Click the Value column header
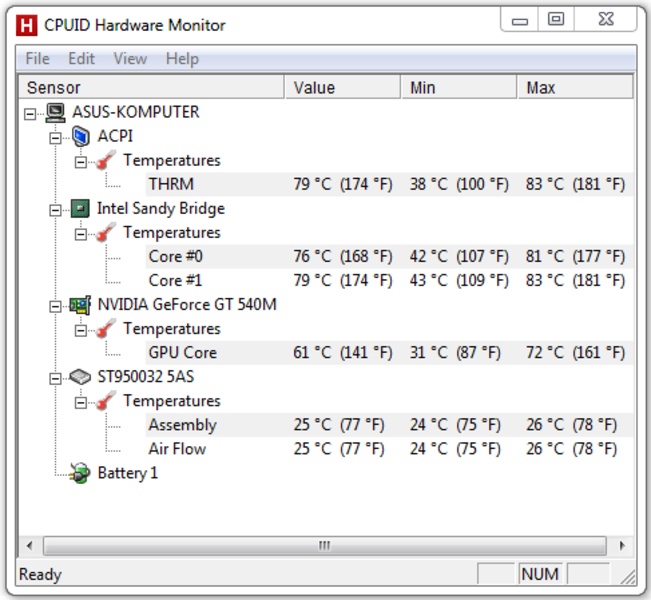 [x=343, y=88]
